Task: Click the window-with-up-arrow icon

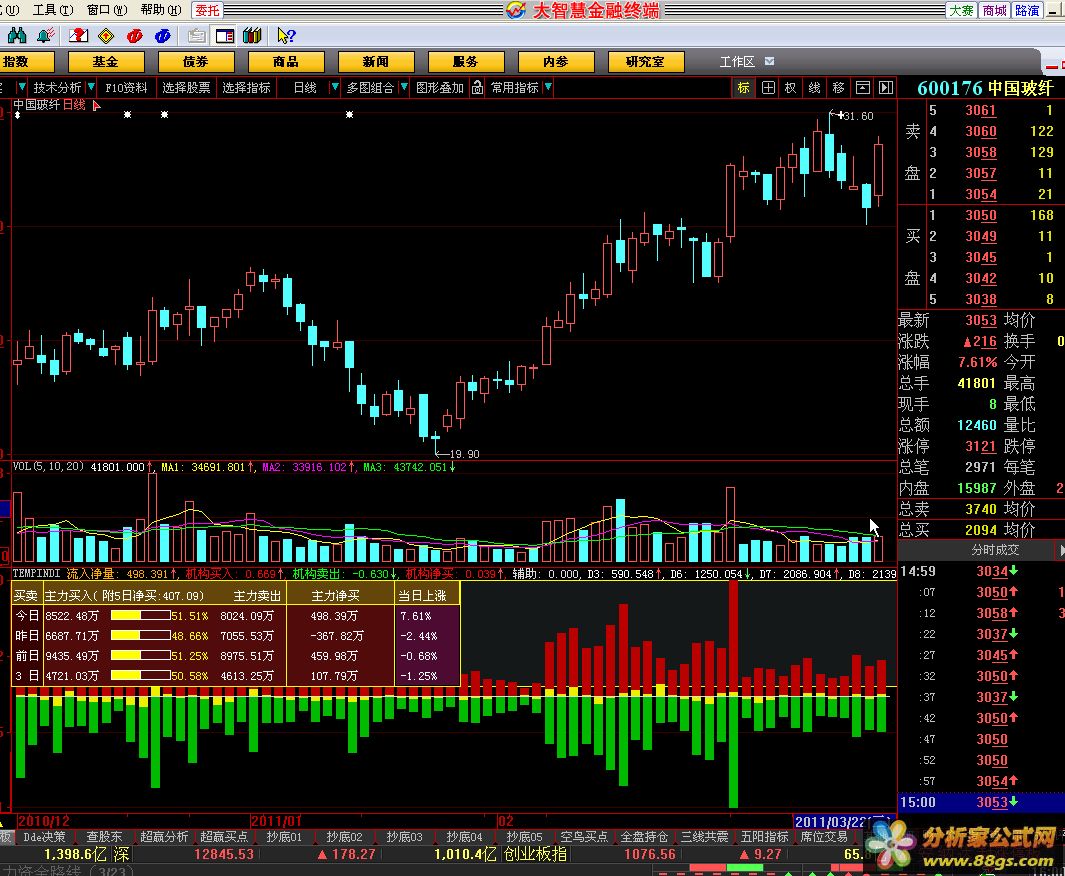Action: pos(862,88)
